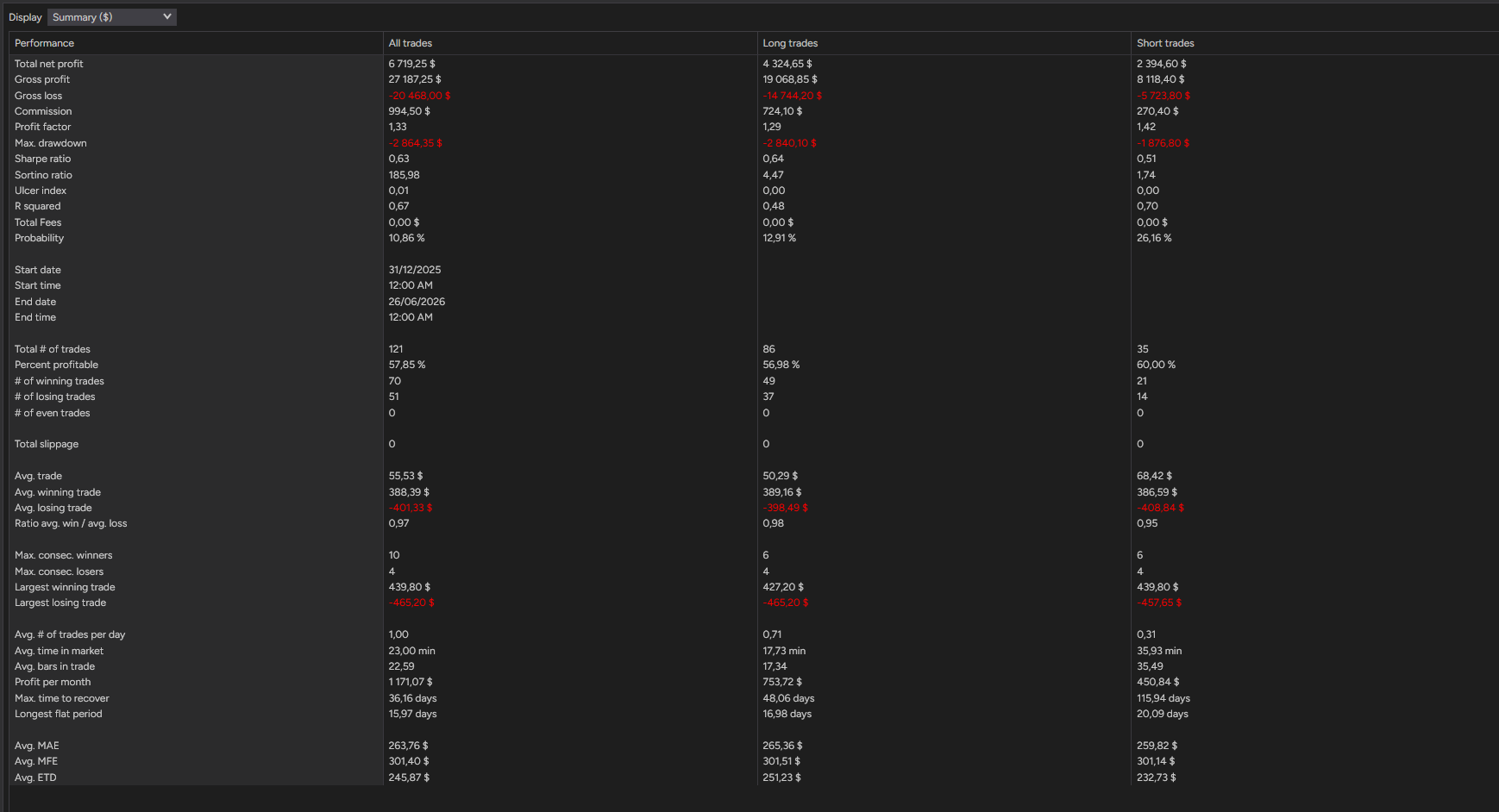Click the Performance column header

tap(196, 43)
